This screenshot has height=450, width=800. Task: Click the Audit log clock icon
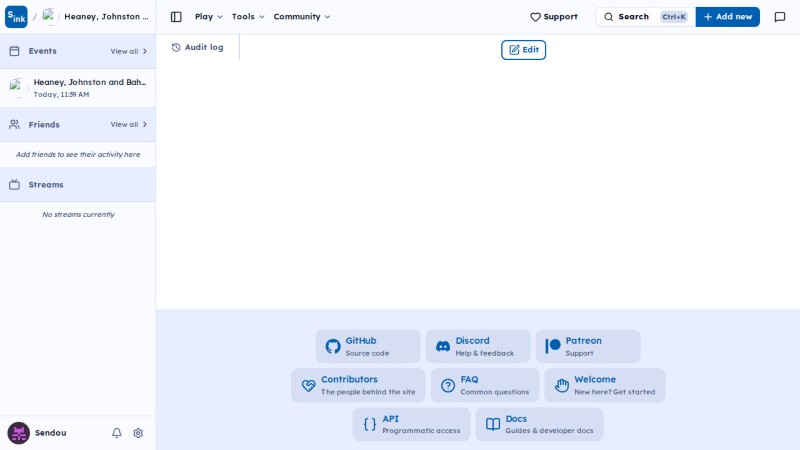[176, 47]
